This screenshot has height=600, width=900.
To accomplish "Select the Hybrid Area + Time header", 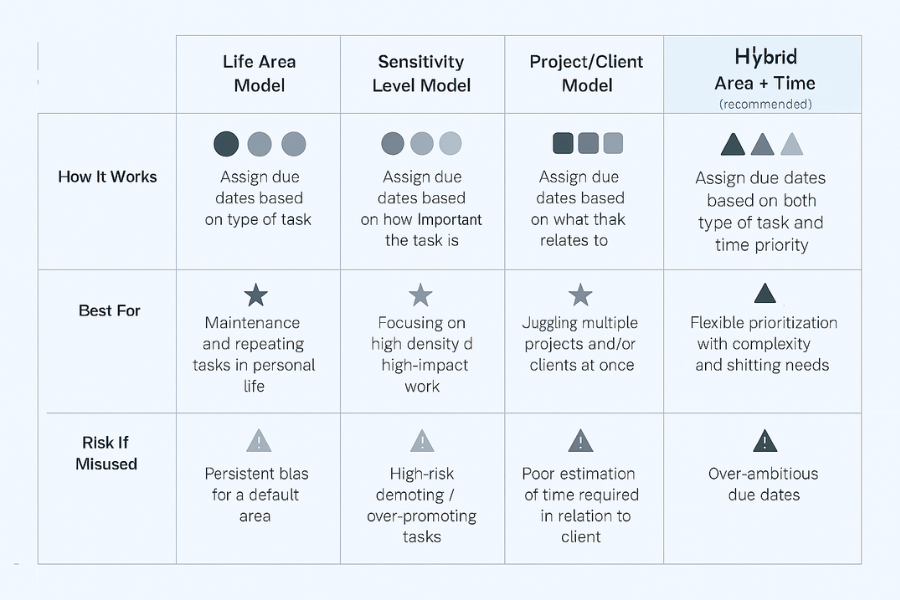I will coord(765,70).
